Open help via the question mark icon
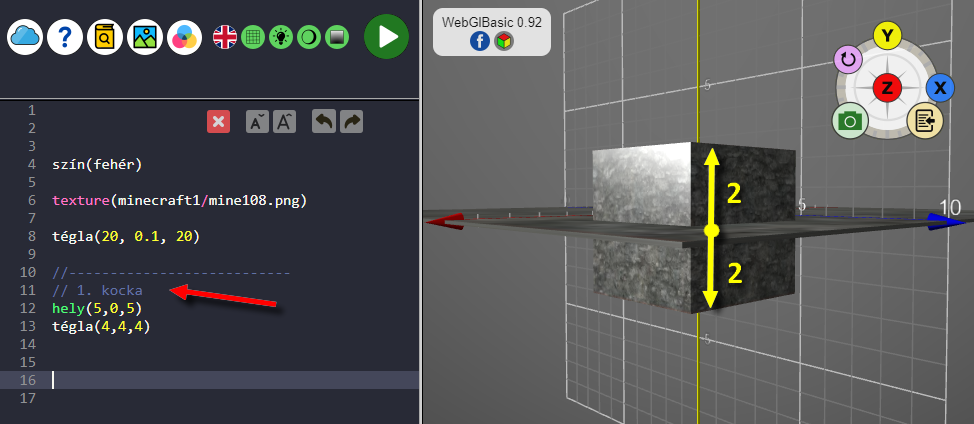The image size is (974, 424). [x=65, y=37]
